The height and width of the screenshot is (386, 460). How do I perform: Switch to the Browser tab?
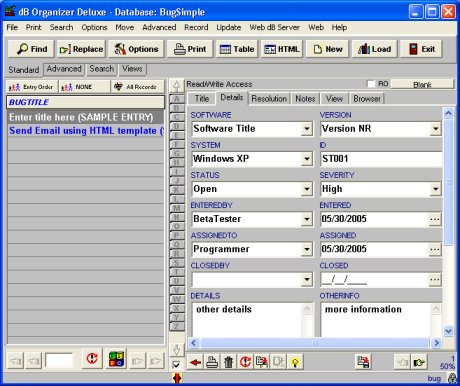367,99
